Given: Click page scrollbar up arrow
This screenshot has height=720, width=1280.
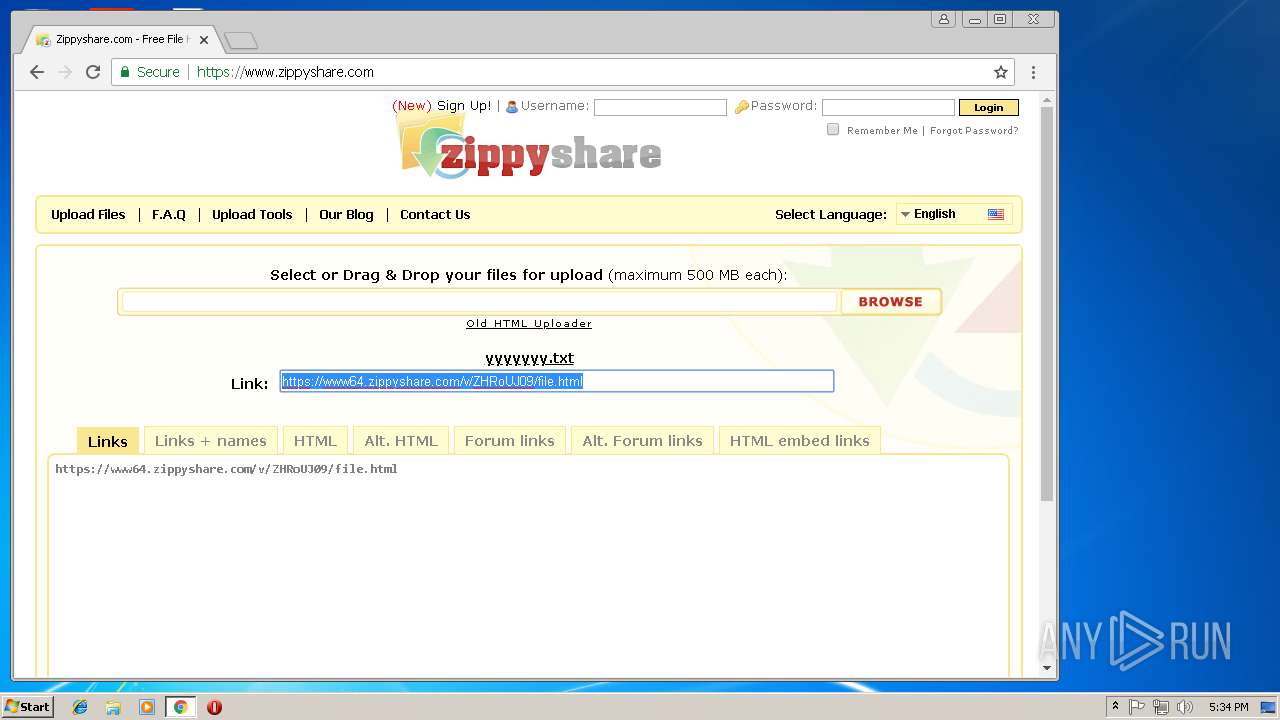Looking at the screenshot, I should click(x=1047, y=100).
